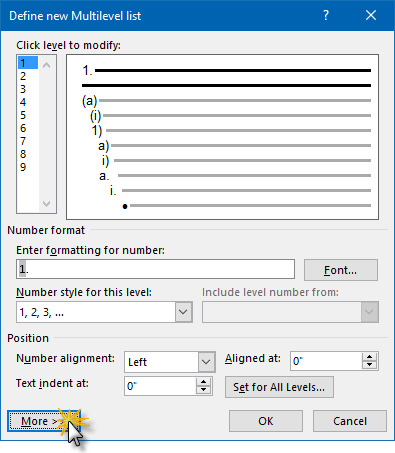The height and width of the screenshot is (453, 395).
Task: Click Set for All Levels button
Action: tap(279, 387)
